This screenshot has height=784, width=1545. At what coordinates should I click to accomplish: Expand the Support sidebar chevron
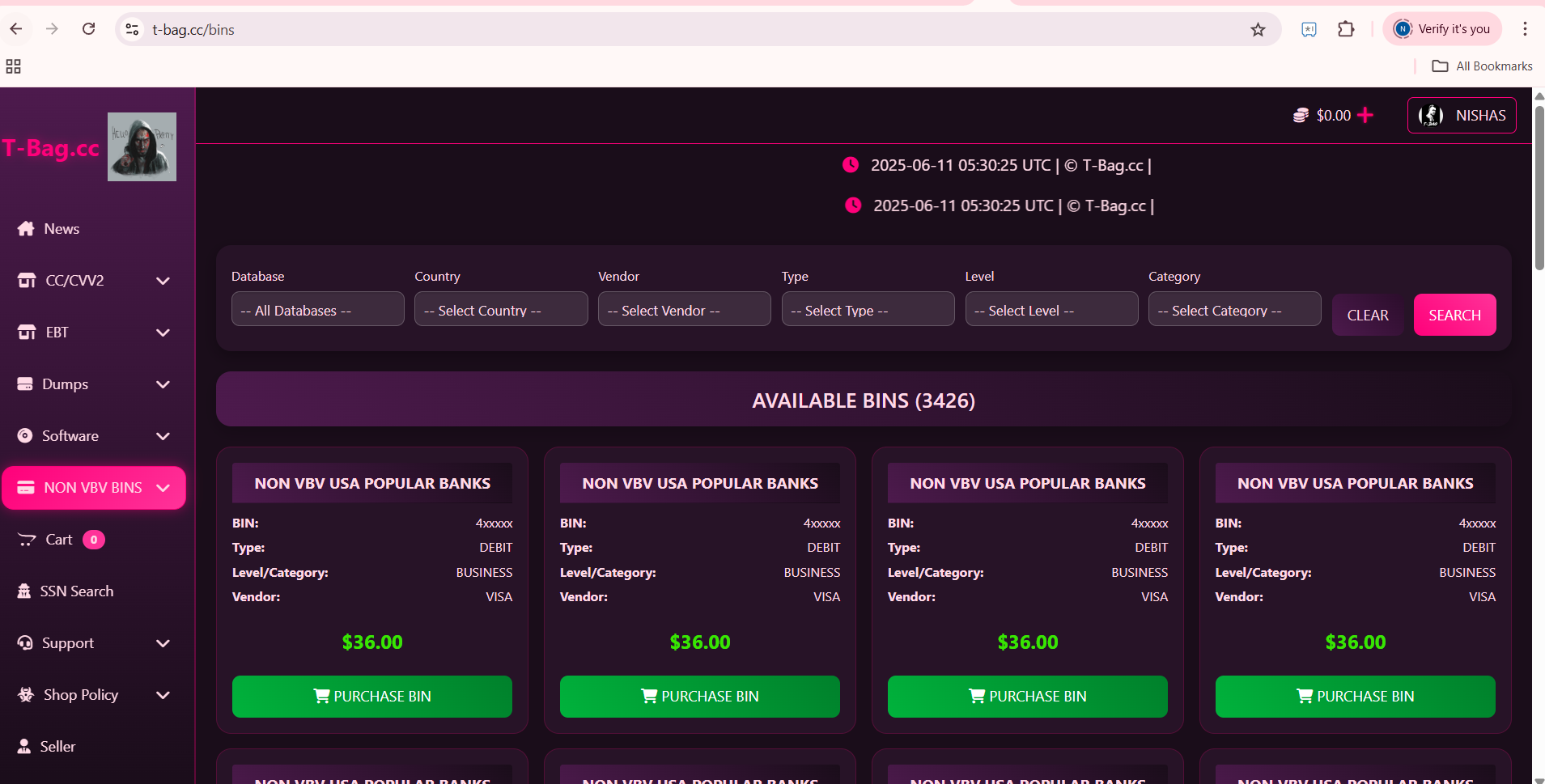click(x=163, y=643)
